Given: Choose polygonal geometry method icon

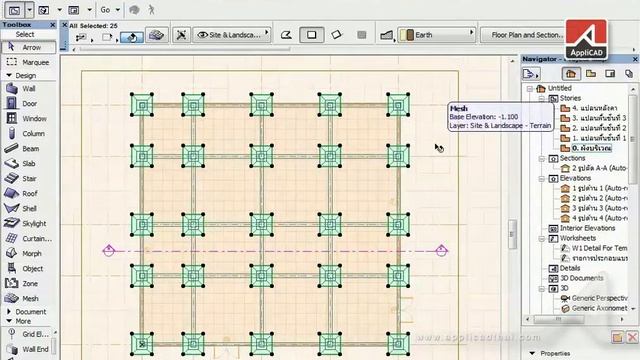Looking at the screenshot, I should pyautogui.click(x=286, y=35).
